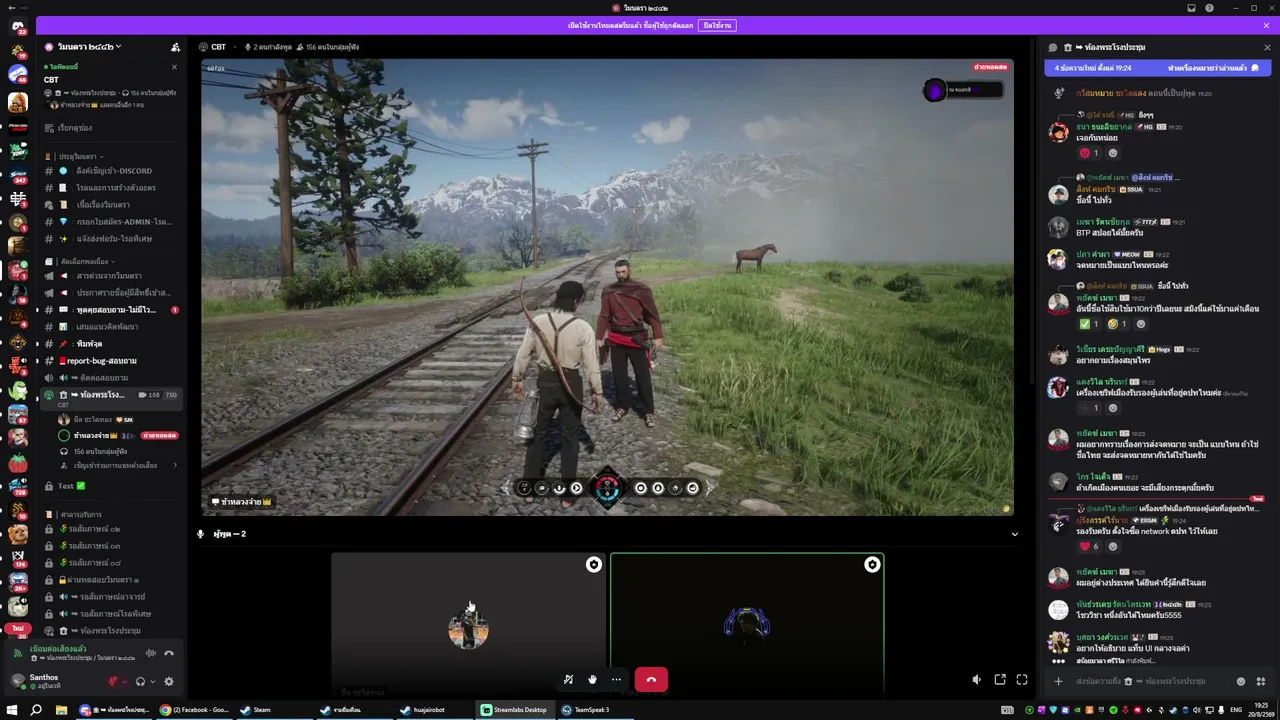The image size is (1280, 720).
Task: Switch to the TeamSpeak 3 taskbar window
Action: (594, 710)
